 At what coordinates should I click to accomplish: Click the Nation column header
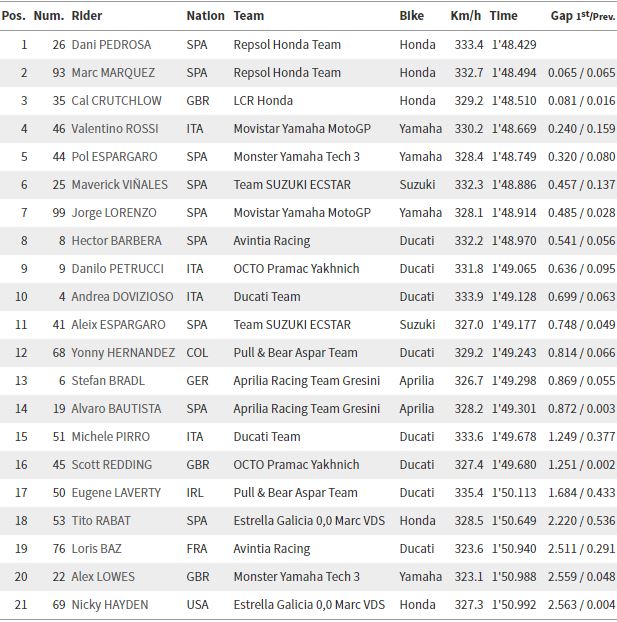205,16
